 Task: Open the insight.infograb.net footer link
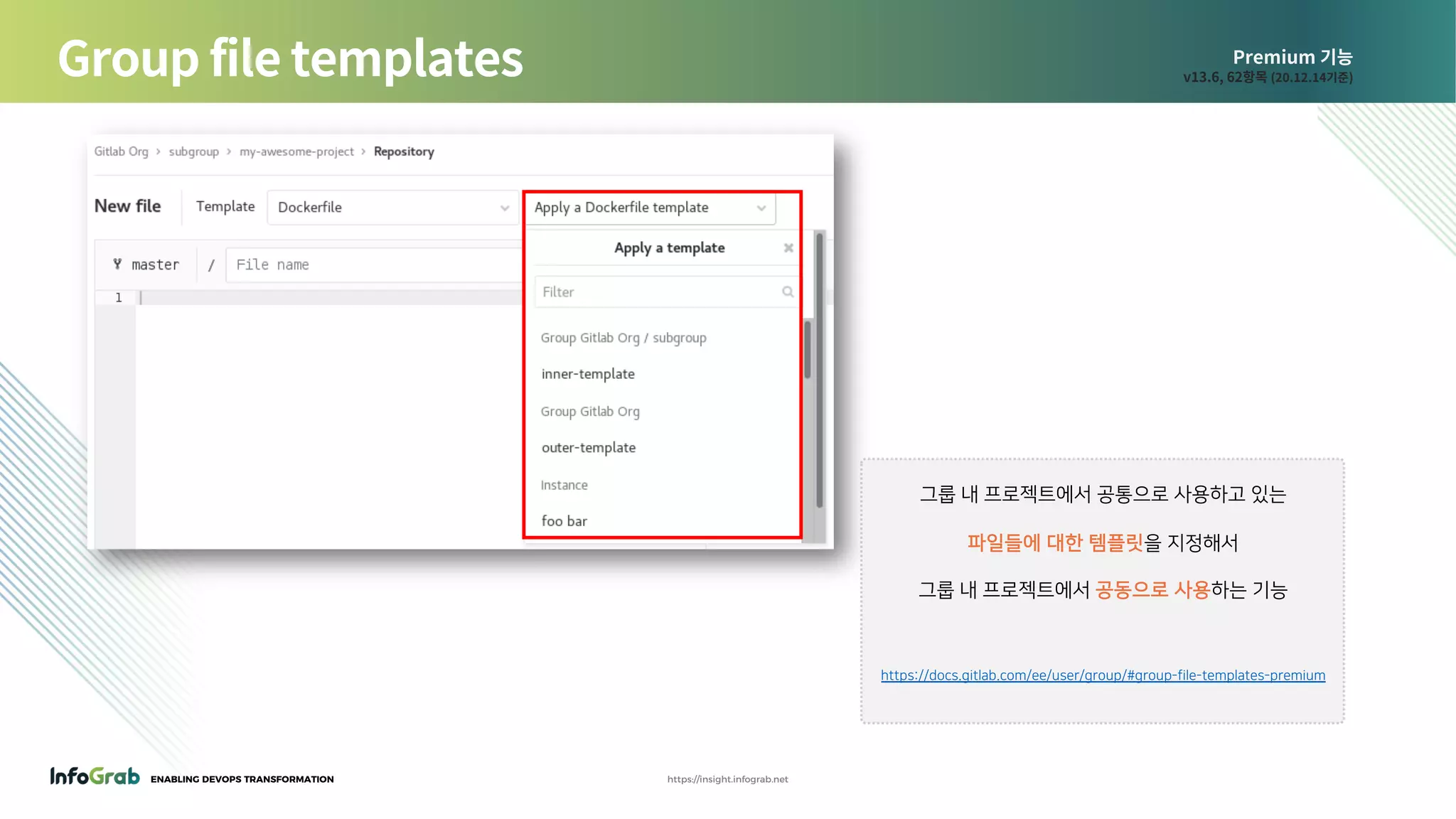coord(727,779)
